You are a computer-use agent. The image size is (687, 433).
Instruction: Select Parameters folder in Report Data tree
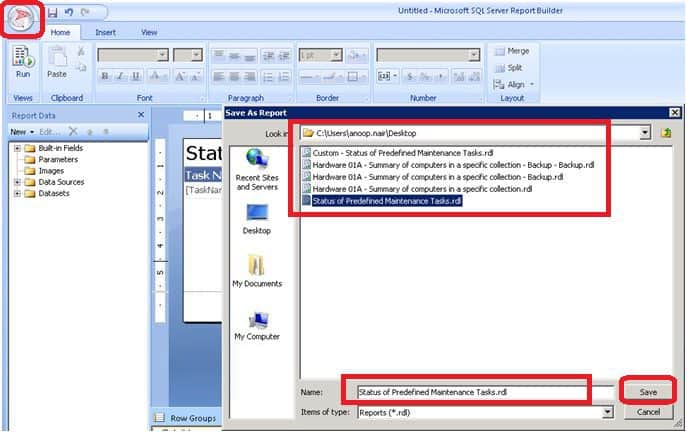58,160
